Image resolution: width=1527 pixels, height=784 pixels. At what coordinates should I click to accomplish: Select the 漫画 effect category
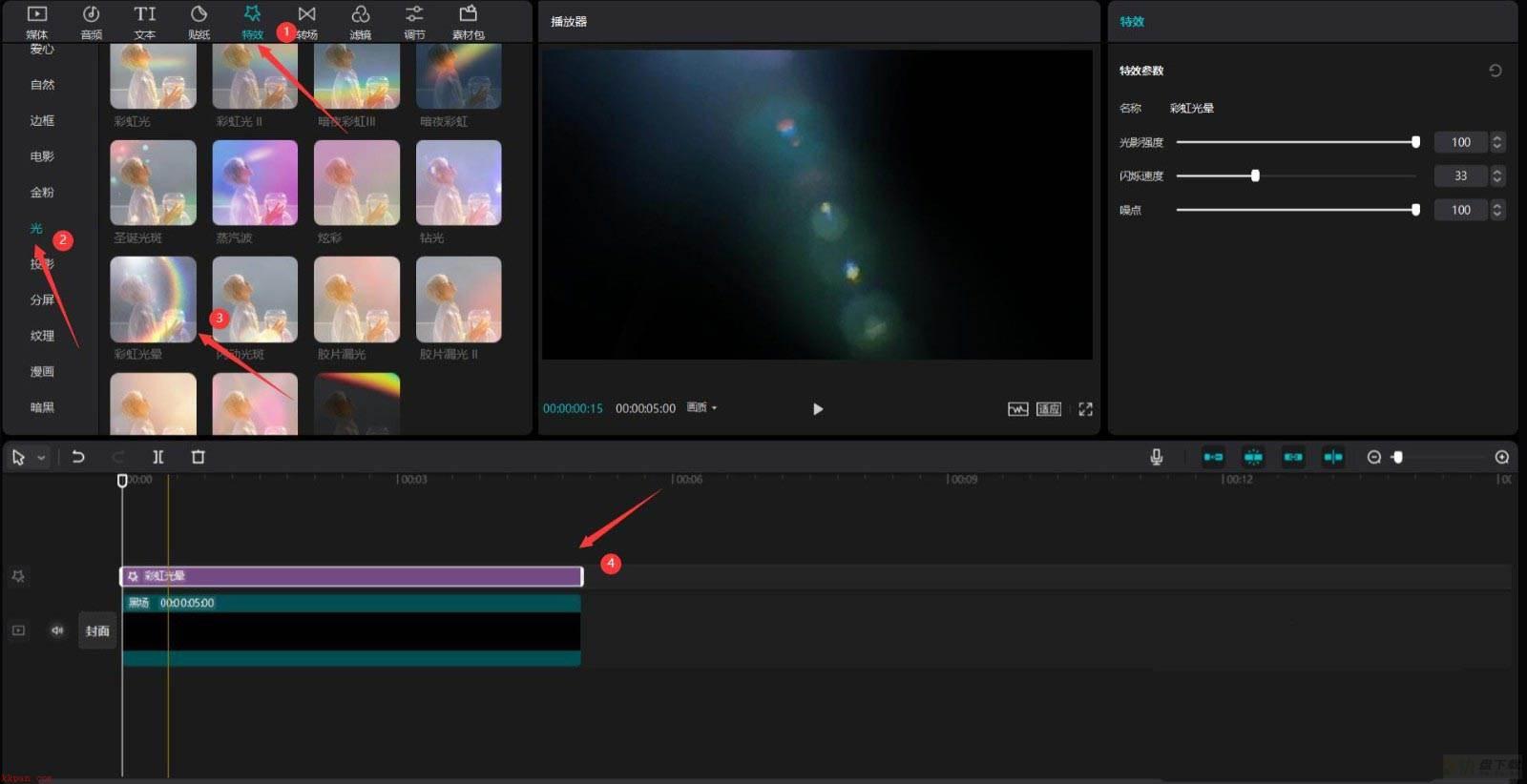click(x=42, y=372)
